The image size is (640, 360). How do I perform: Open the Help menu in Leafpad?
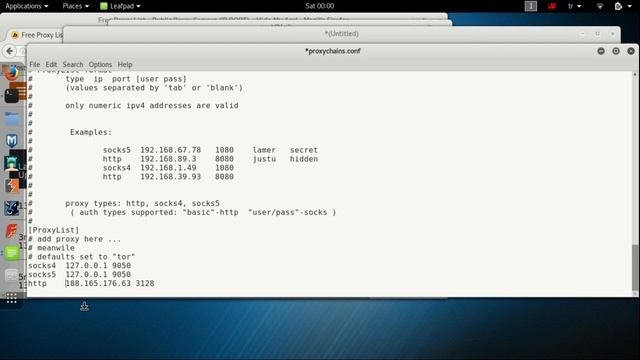coord(125,64)
